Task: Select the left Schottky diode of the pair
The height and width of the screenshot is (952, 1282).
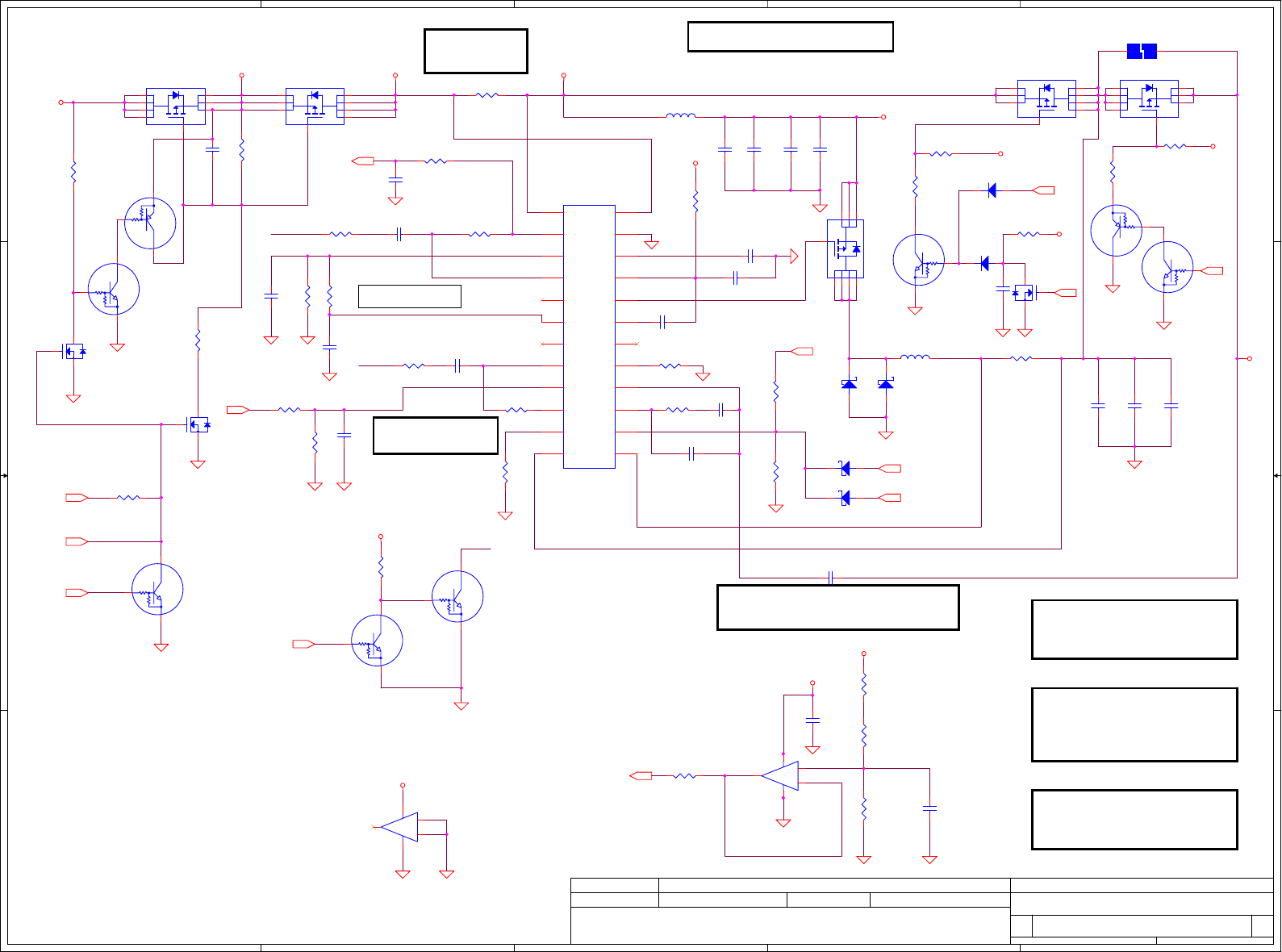Action: pos(849,384)
